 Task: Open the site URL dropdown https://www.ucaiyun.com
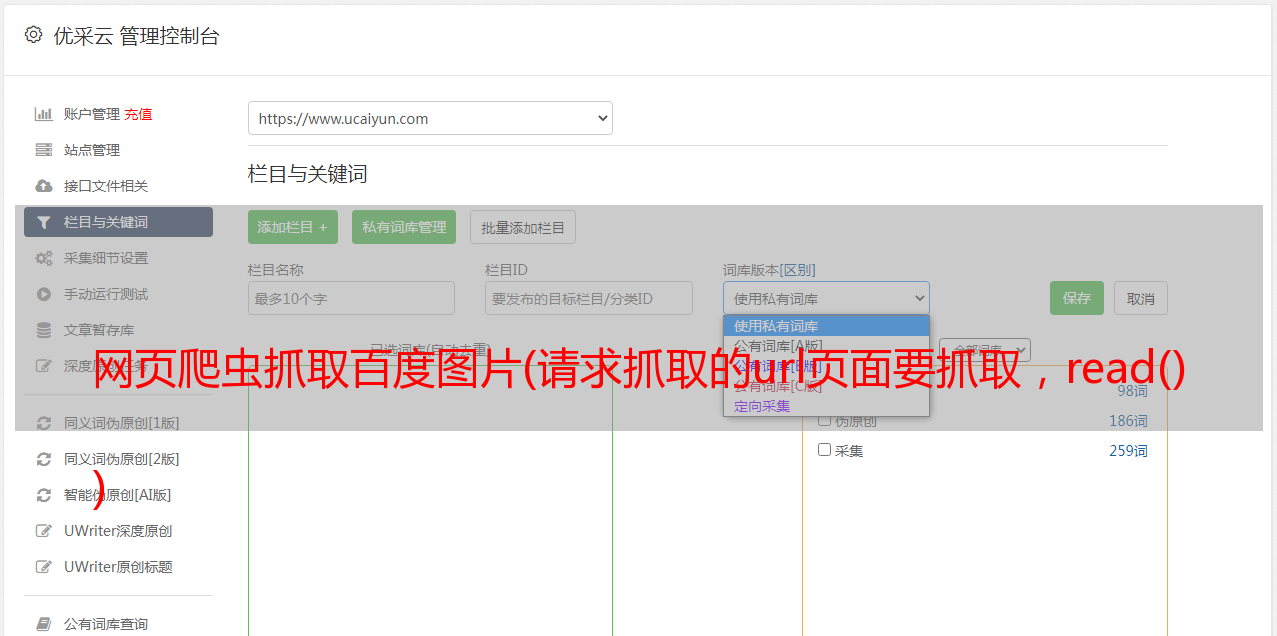[430, 118]
